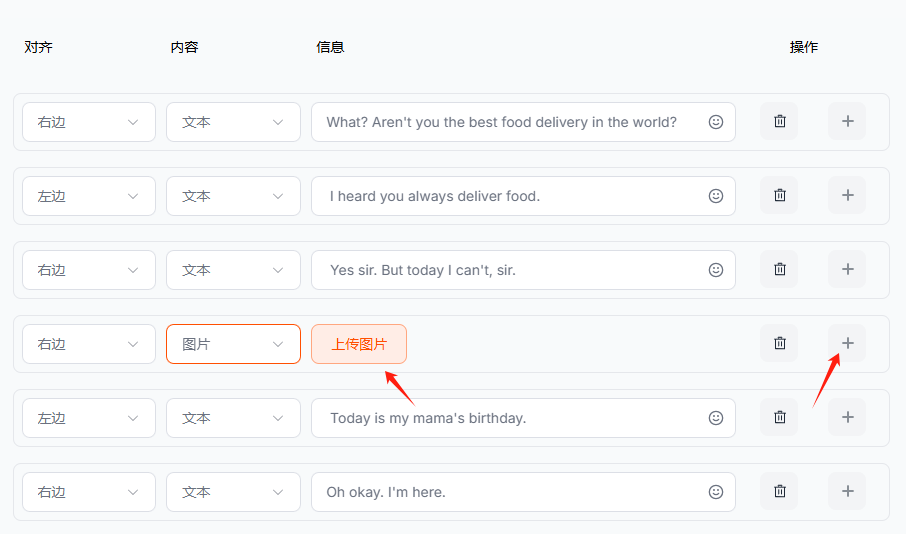Open emoji picker in "I heard you always" field
This screenshot has width=906, height=534.
[716, 196]
